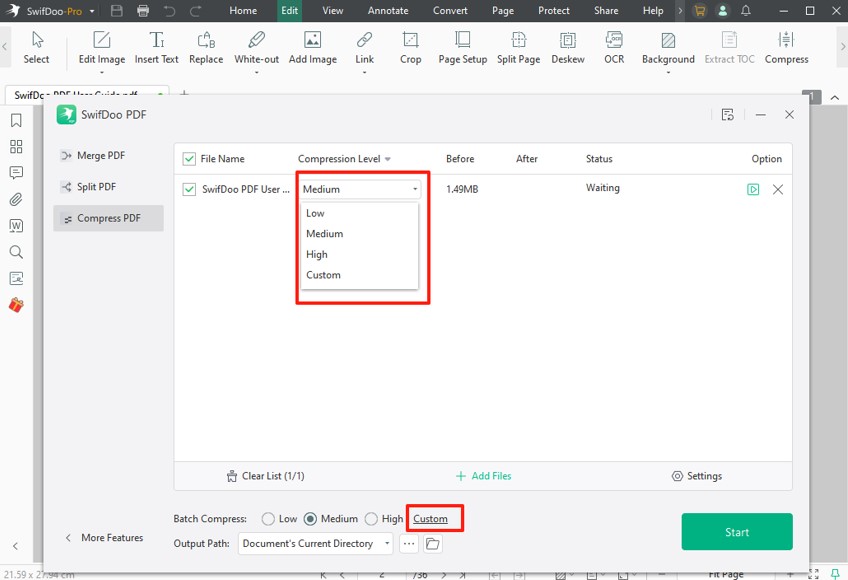The image size is (848, 580).
Task: Open the Protect tab
Action: [554, 11]
